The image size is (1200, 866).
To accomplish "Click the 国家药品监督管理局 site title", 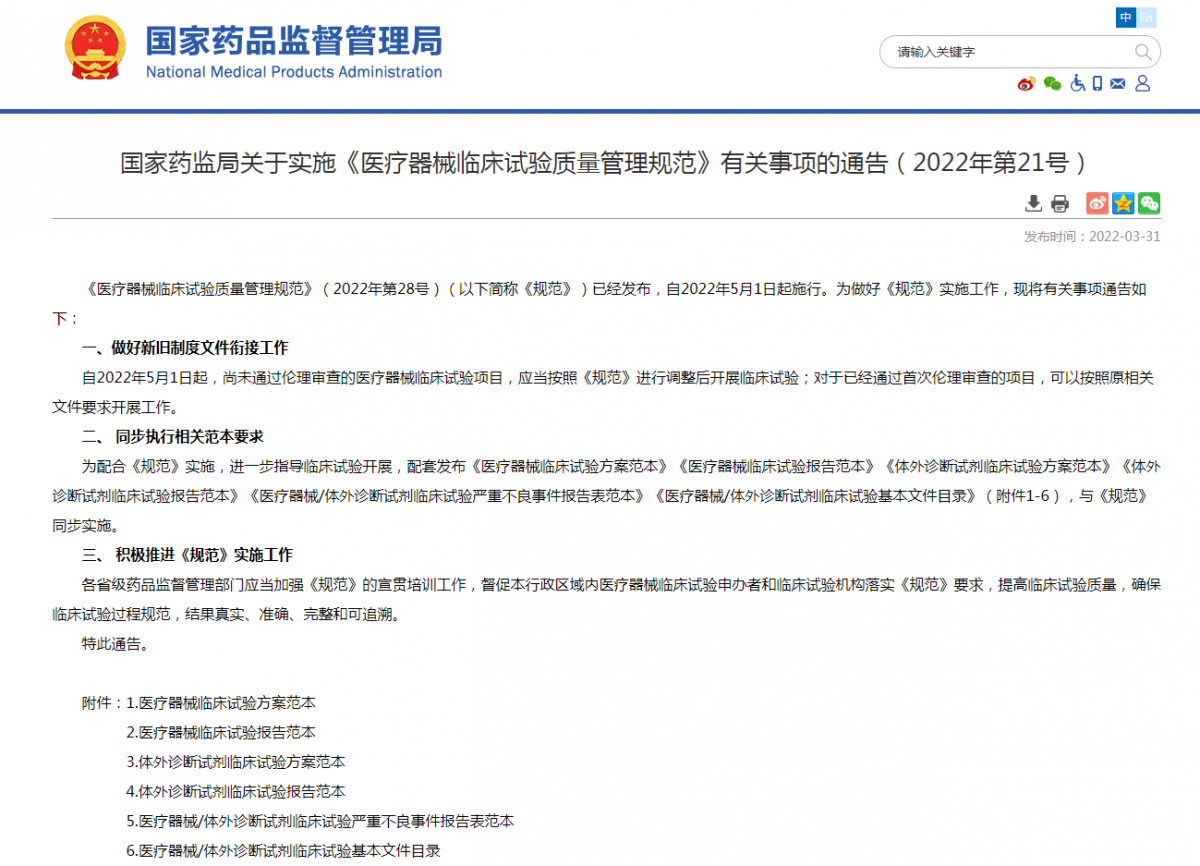I will coord(293,40).
